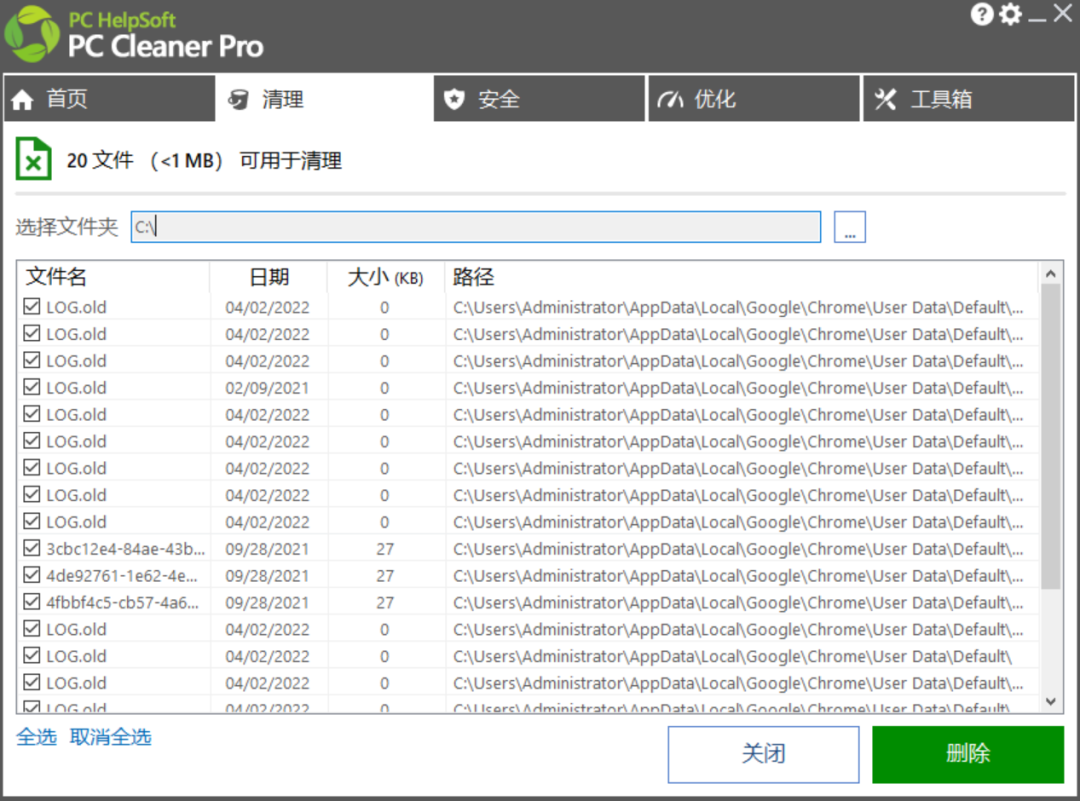Screen dimensions: 1080x801
Task: Click the file list scrollbar up arrow
Action: point(1050,273)
